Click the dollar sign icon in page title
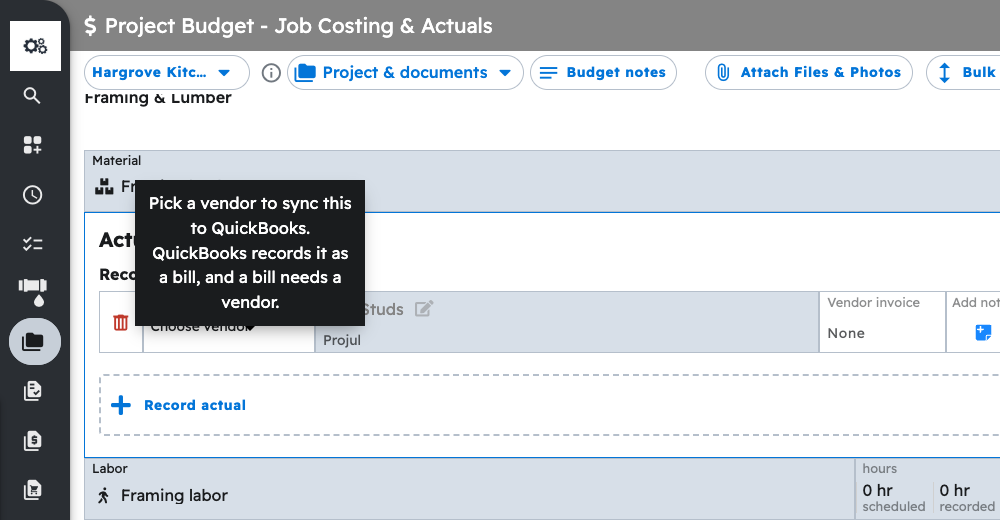The height and width of the screenshot is (520, 1000). coord(91,26)
